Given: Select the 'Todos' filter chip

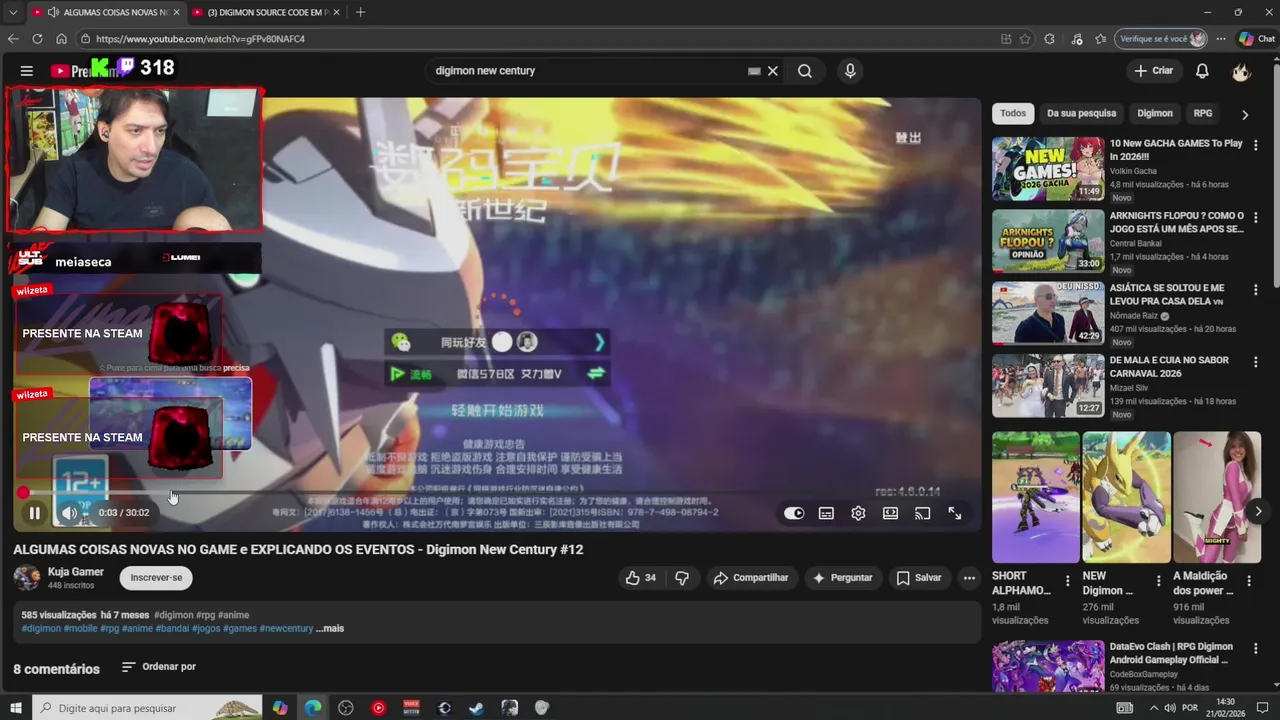Looking at the screenshot, I should pos(1013,113).
